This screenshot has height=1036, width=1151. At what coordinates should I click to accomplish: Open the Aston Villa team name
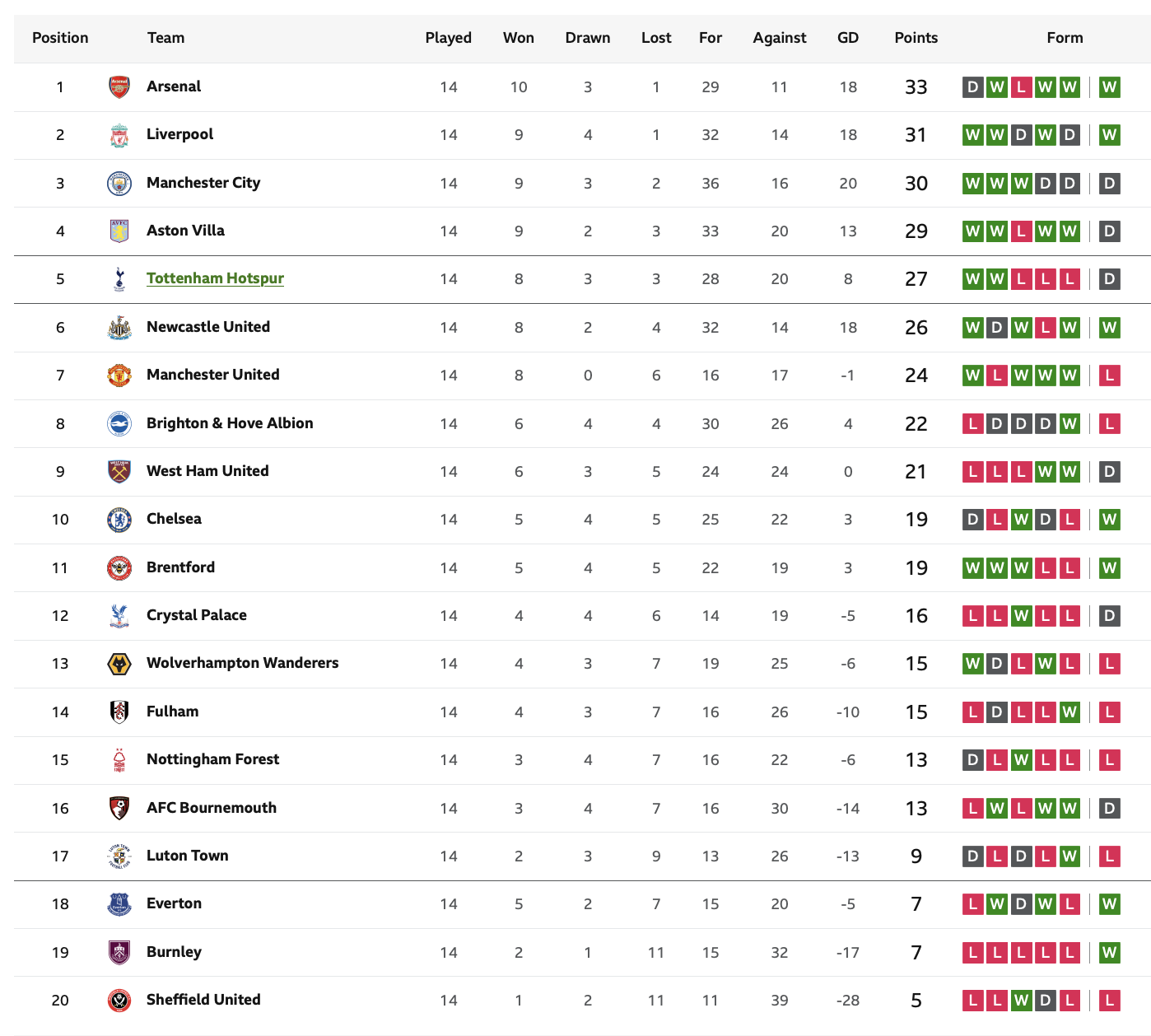(185, 231)
